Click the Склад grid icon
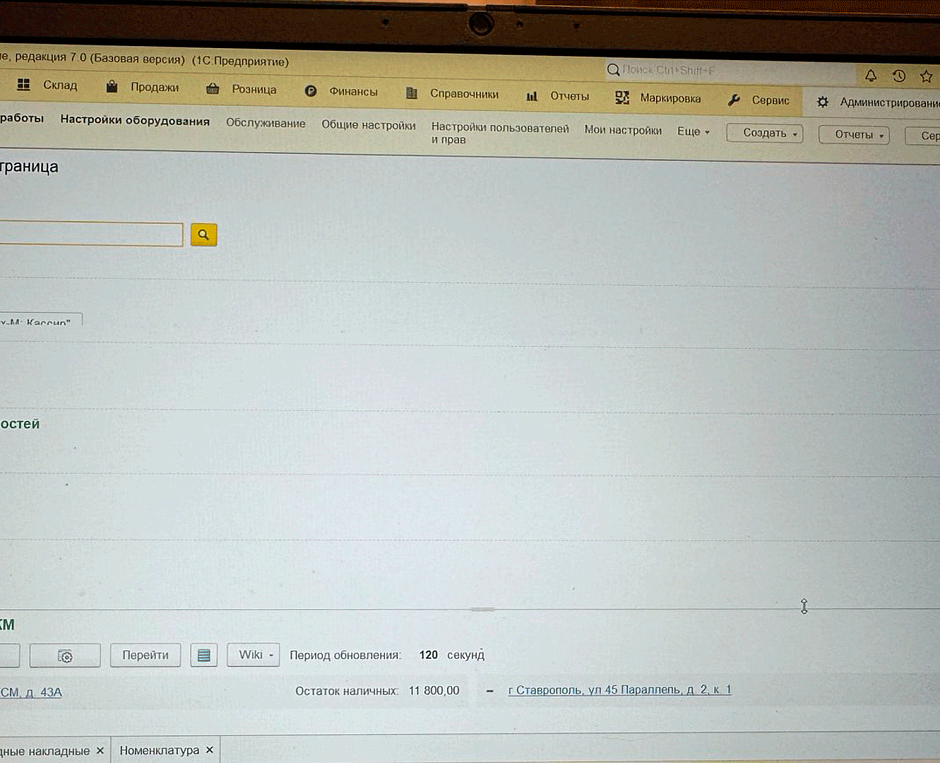 23,85
